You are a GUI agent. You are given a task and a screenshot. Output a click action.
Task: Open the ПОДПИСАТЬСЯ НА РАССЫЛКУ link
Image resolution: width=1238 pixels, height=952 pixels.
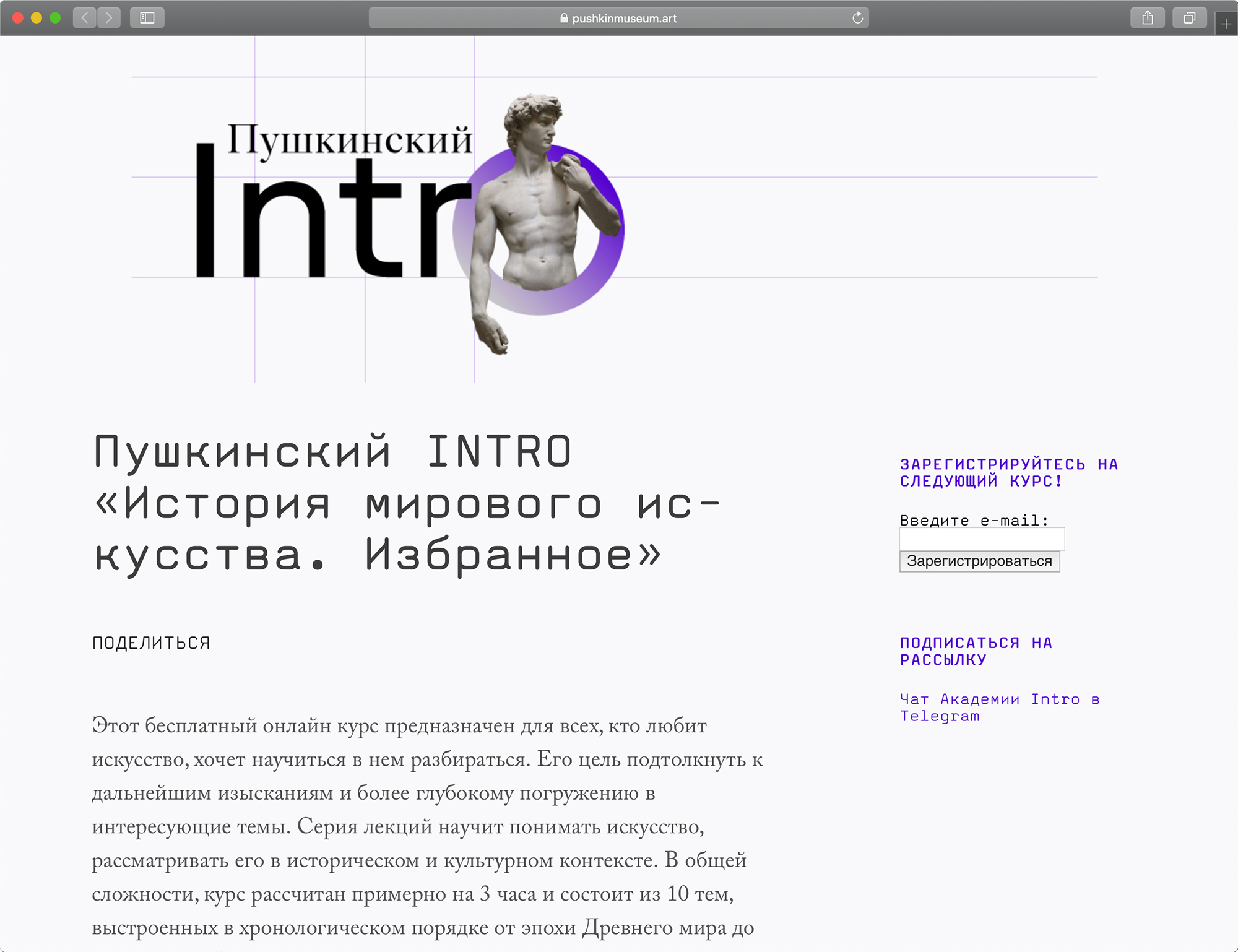[x=976, y=651]
